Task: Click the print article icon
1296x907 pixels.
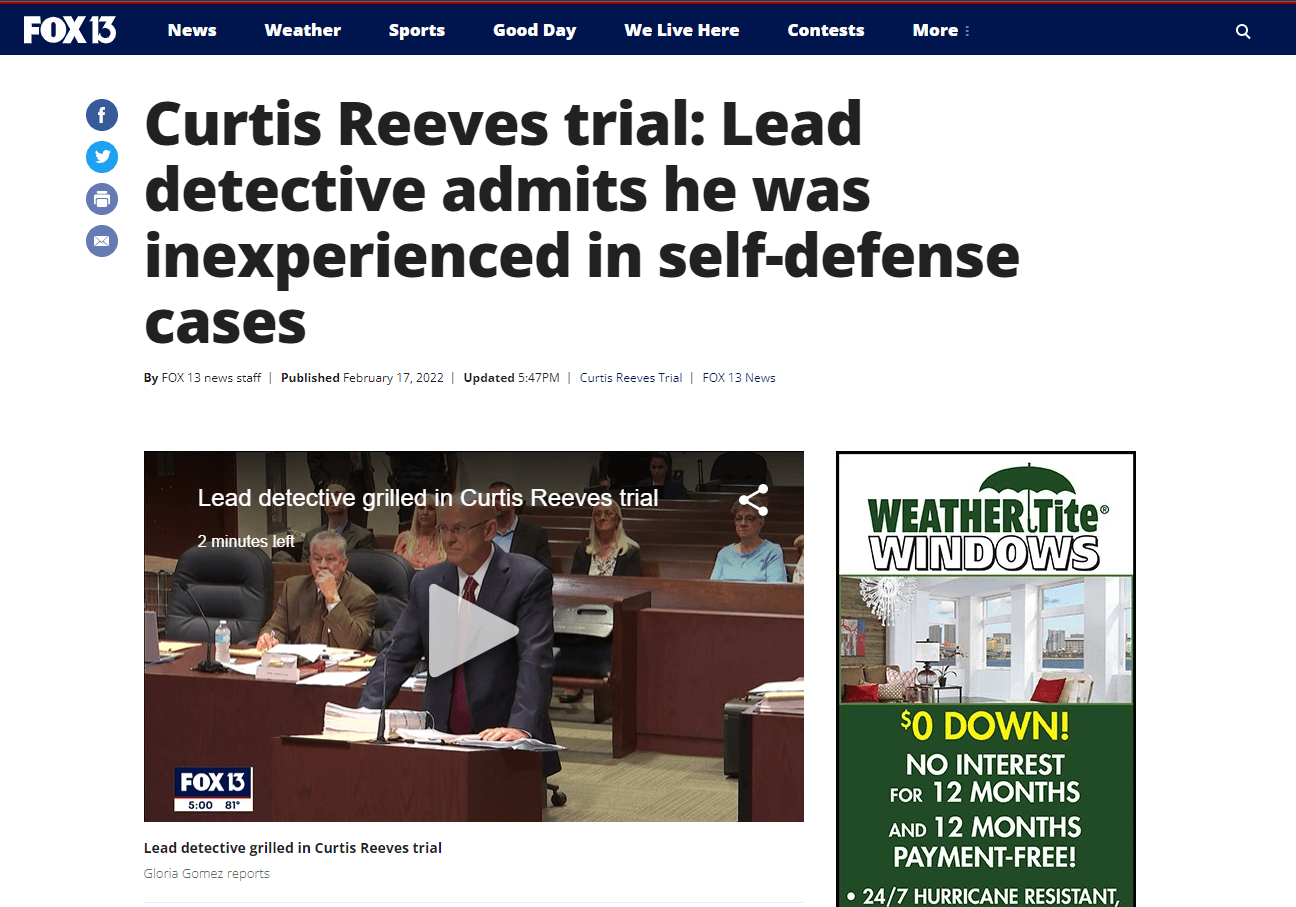Action: click(102, 199)
